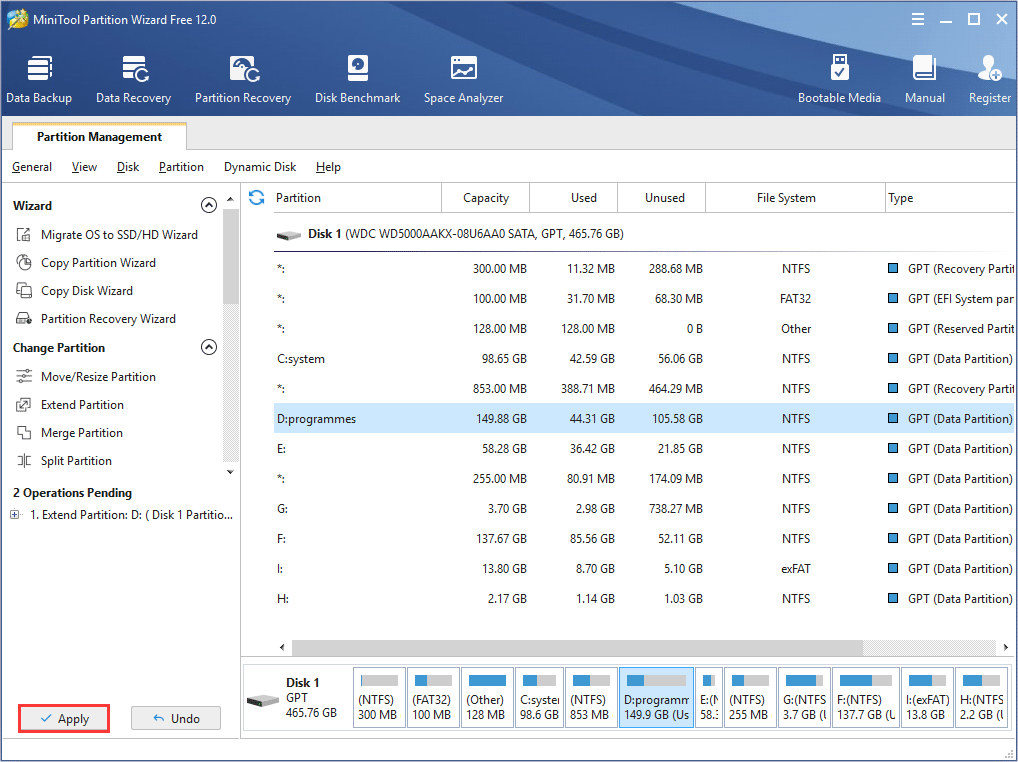Select the G: partition row
The height and width of the screenshot is (762, 1018).
tap(643, 508)
